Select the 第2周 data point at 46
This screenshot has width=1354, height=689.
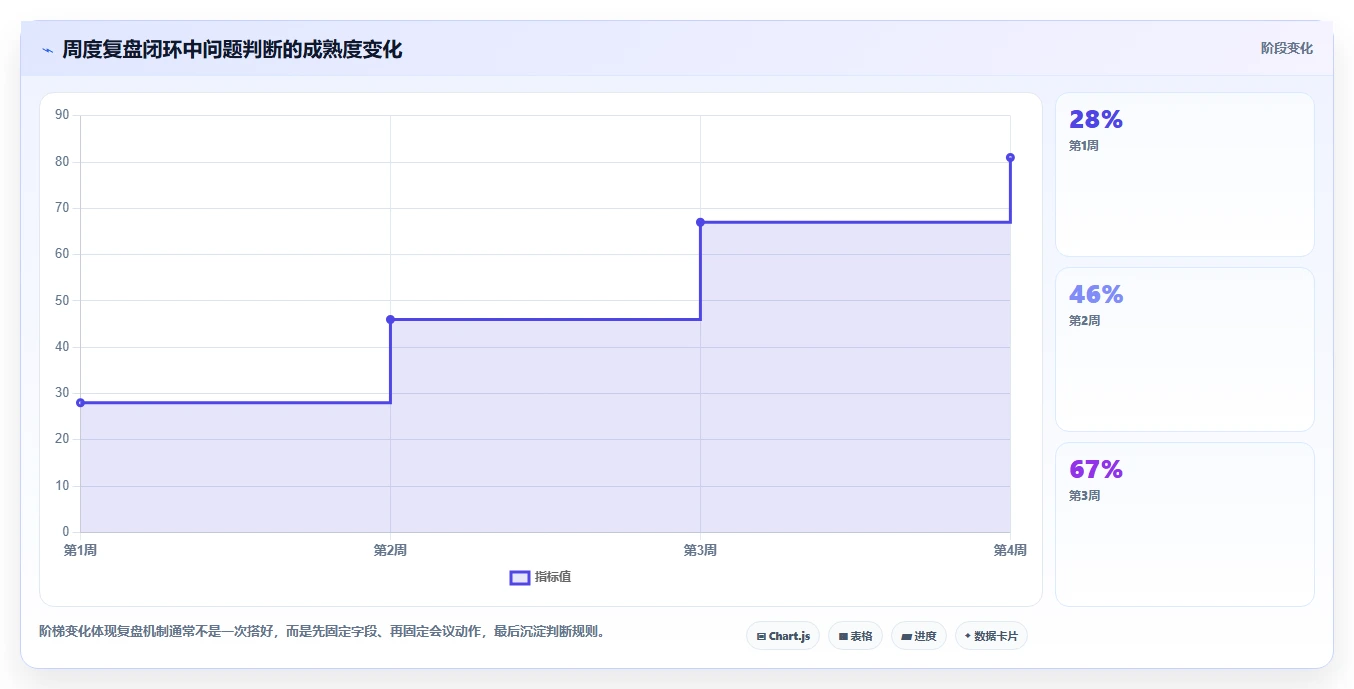pos(390,319)
